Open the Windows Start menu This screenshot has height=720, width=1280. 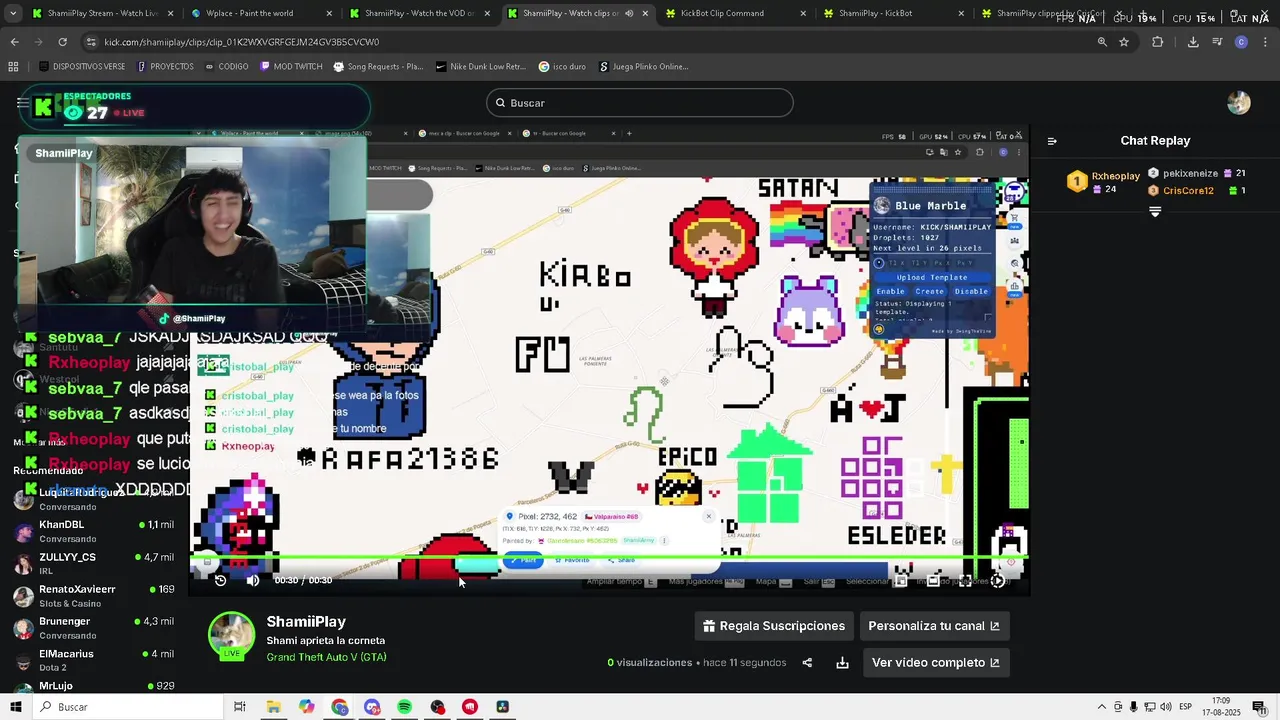(x=15, y=707)
